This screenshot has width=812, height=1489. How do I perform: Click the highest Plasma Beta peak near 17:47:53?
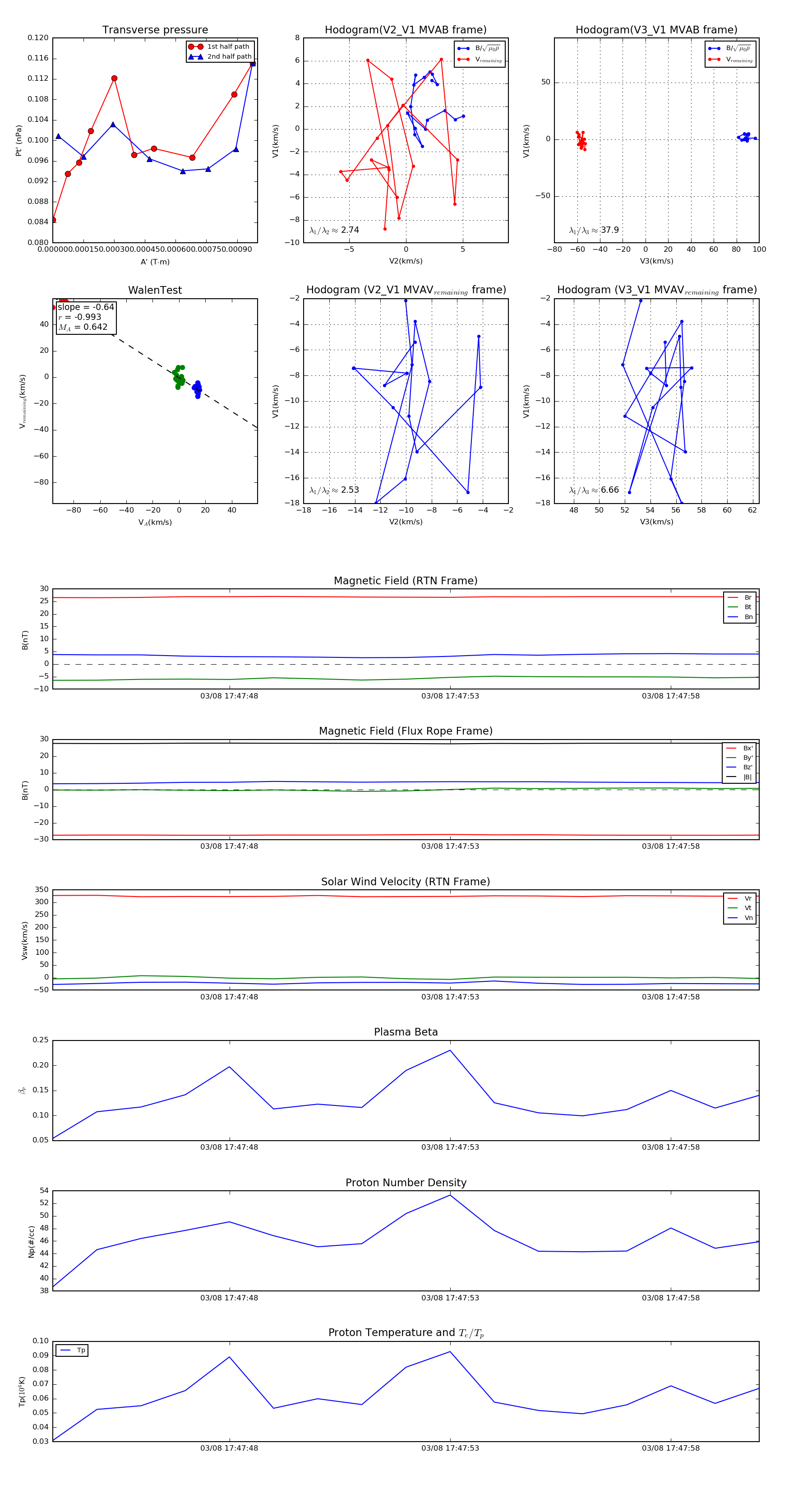pyautogui.click(x=450, y=1051)
